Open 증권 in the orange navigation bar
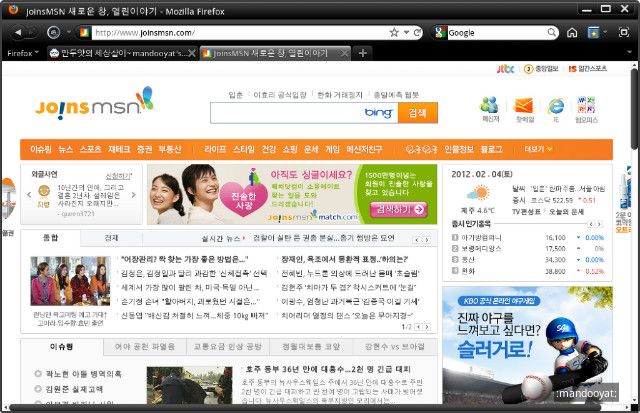 click(x=144, y=149)
